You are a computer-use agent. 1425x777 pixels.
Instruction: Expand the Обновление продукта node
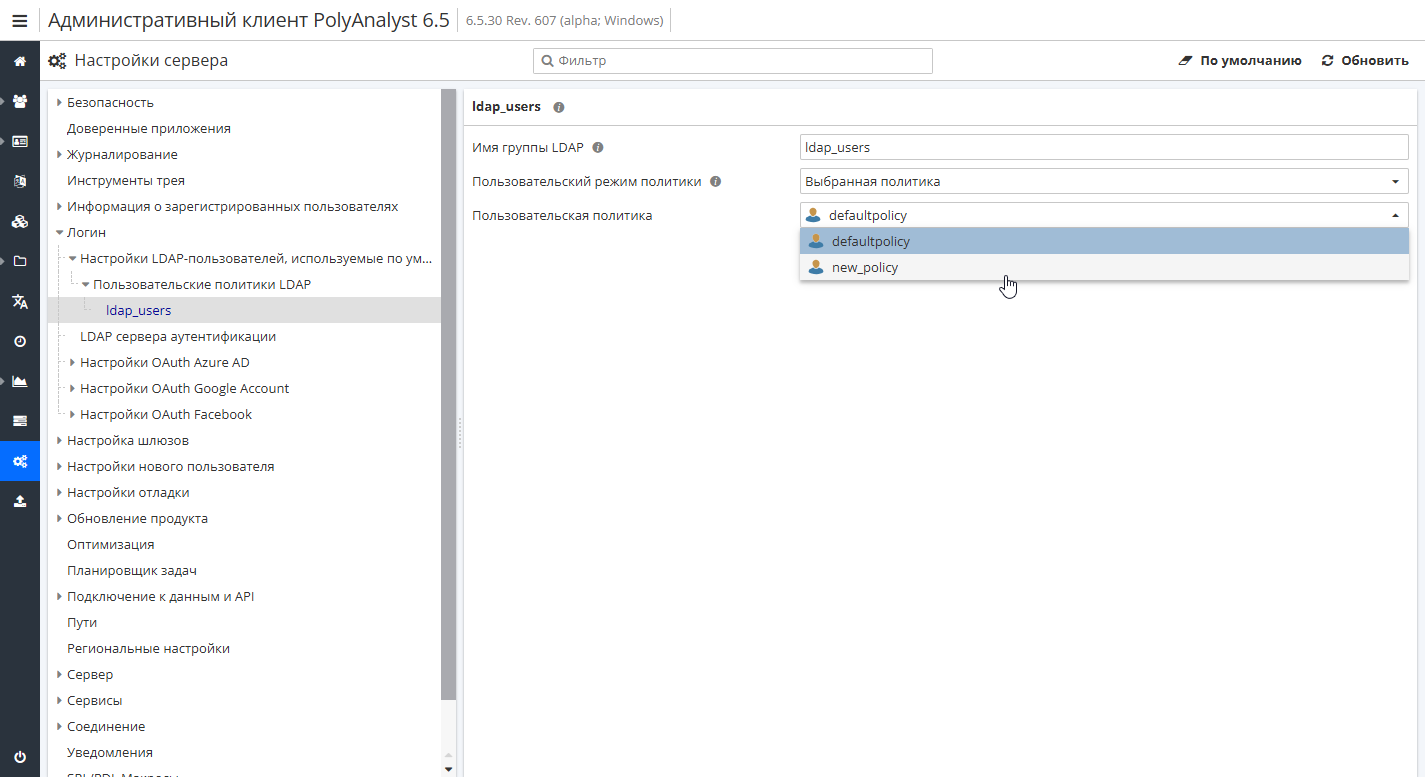coord(60,519)
